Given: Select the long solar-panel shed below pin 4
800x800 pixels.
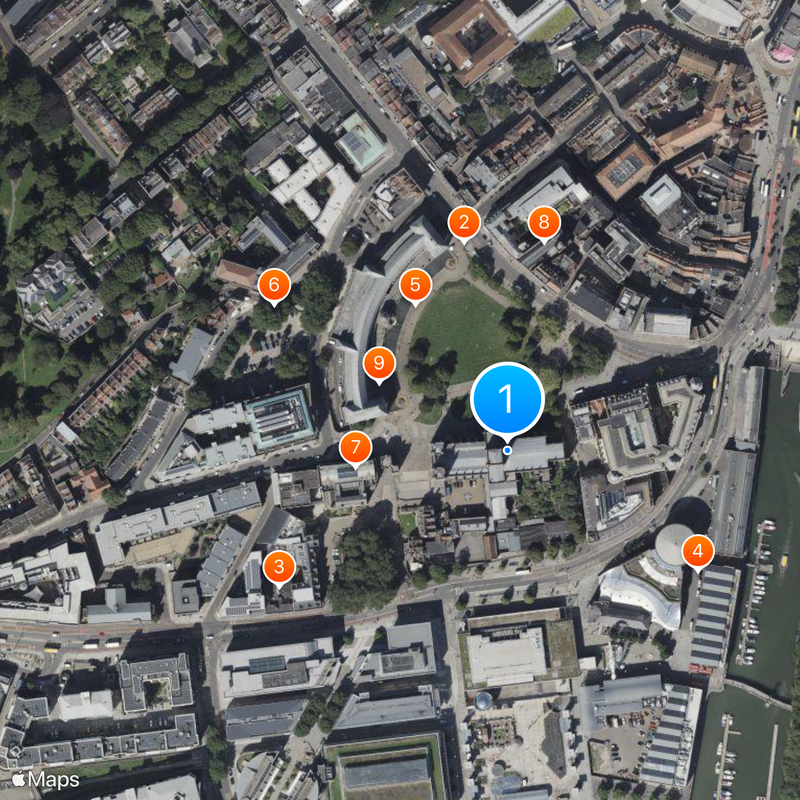Looking at the screenshot, I should (x=713, y=616).
